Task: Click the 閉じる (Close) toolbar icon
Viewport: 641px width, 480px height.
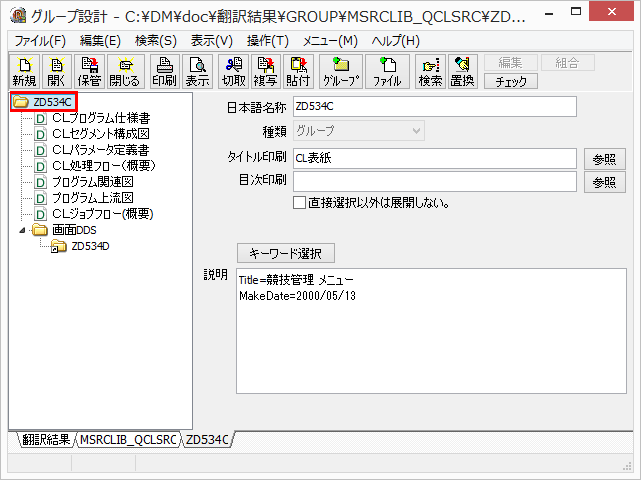Action: pyautogui.click(x=126, y=72)
